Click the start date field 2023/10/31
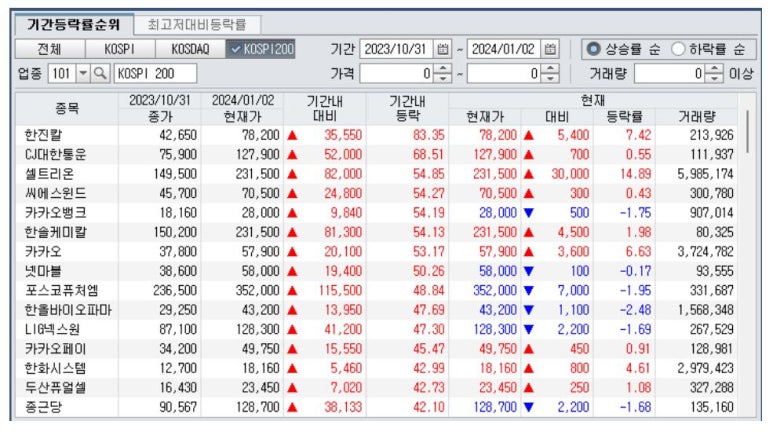This screenshot has width=773, height=432. [396, 49]
